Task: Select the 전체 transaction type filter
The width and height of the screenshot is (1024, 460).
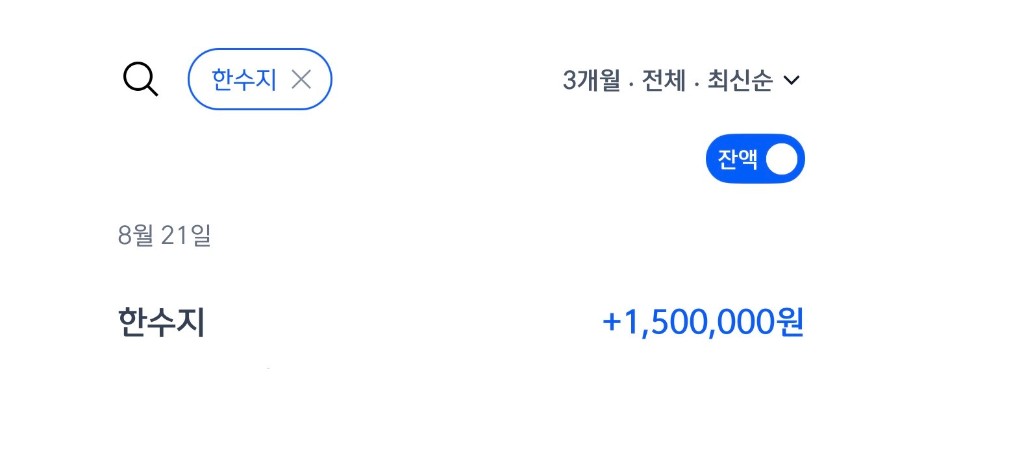Action: pos(664,80)
